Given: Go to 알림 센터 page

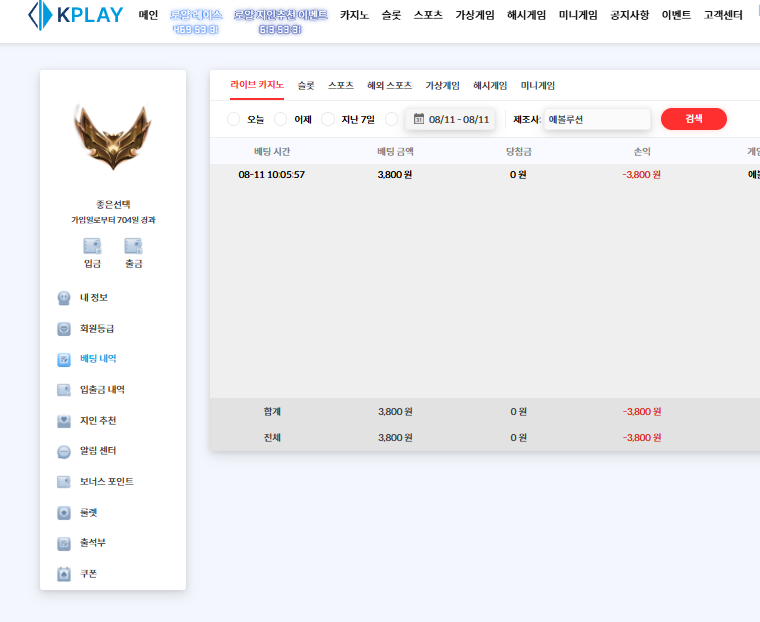Looking at the screenshot, I should click(98, 451).
